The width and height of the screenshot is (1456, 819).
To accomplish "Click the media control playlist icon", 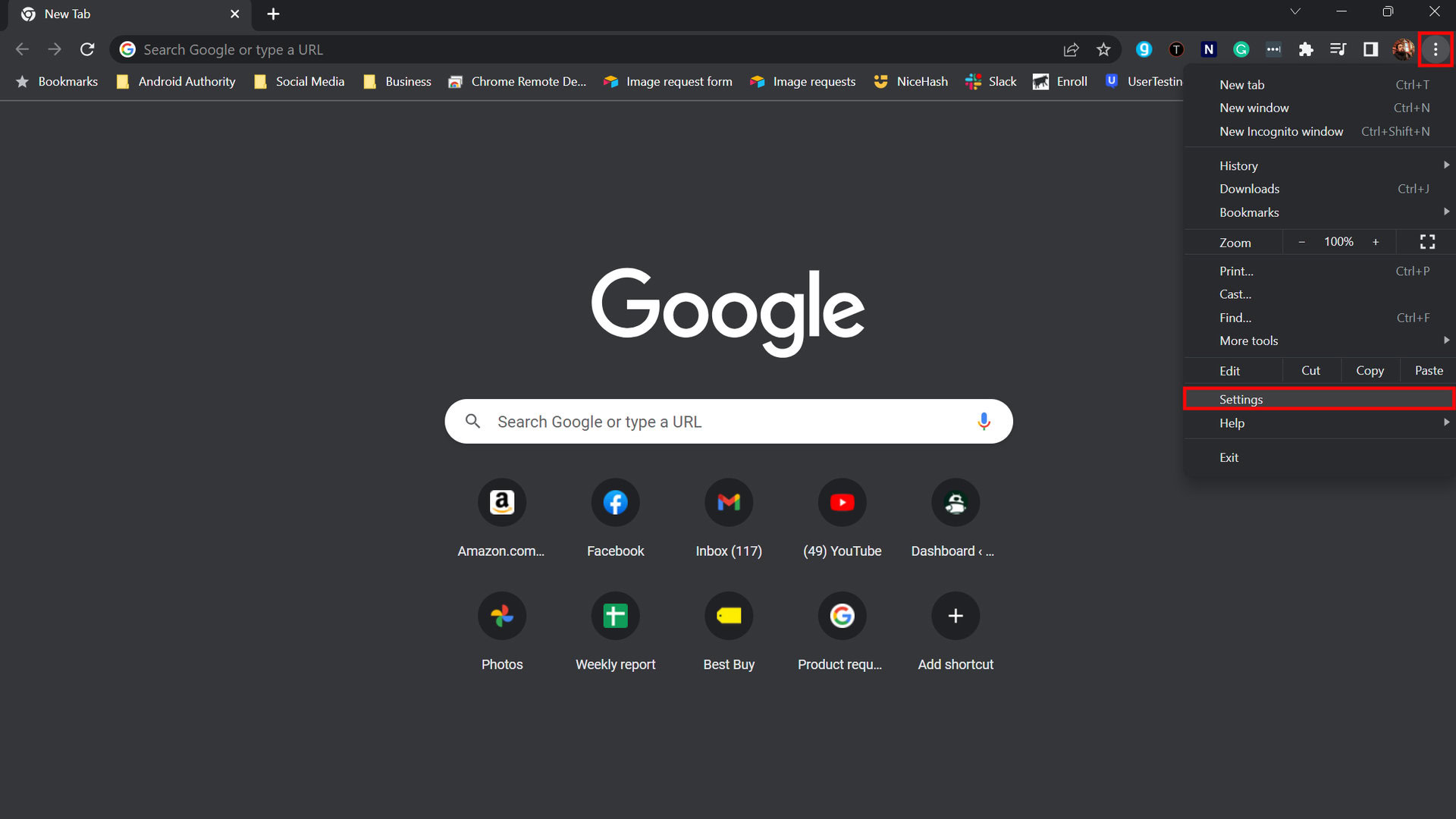I will point(1338,49).
